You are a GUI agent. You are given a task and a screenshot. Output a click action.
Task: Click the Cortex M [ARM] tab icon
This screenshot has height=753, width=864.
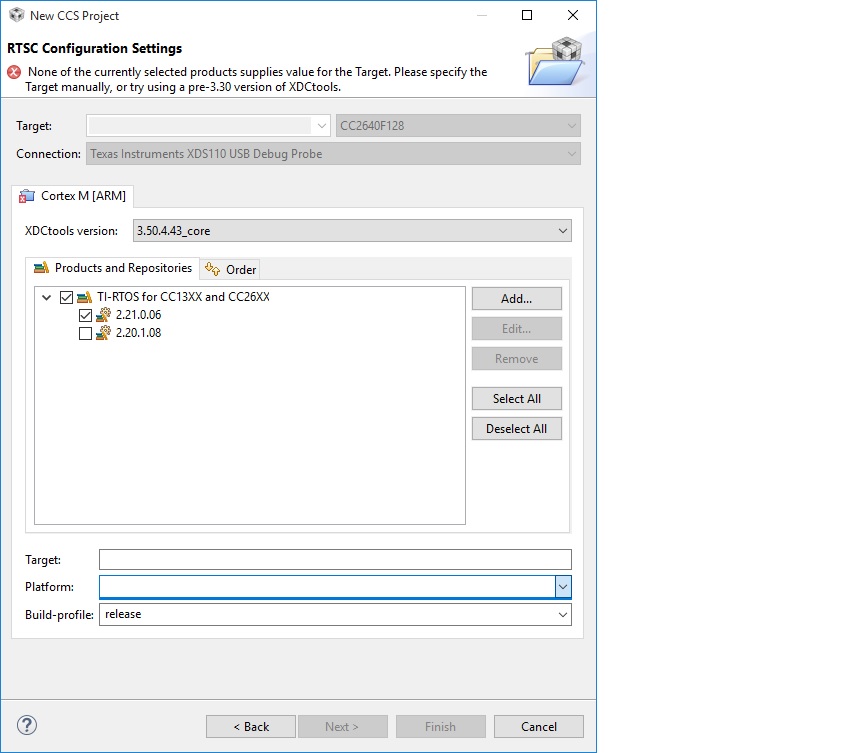tap(26, 196)
